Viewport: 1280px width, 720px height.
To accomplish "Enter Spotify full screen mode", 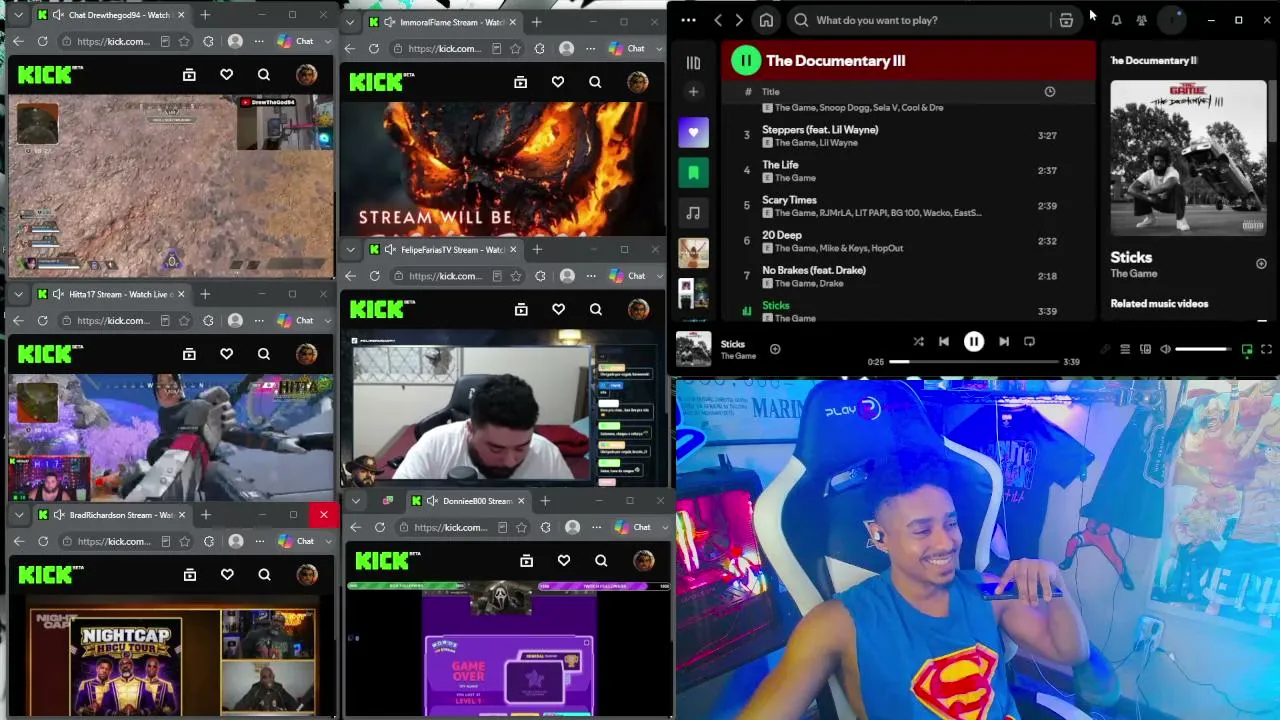I will point(1266,350).
